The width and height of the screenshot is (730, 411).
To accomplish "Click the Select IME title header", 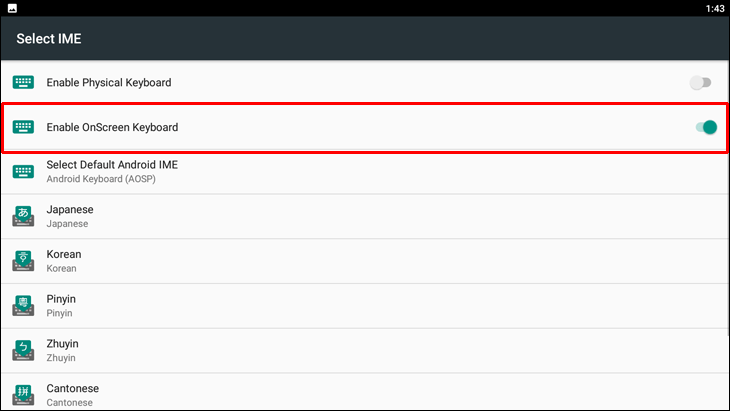I will (x=49, y=39).
